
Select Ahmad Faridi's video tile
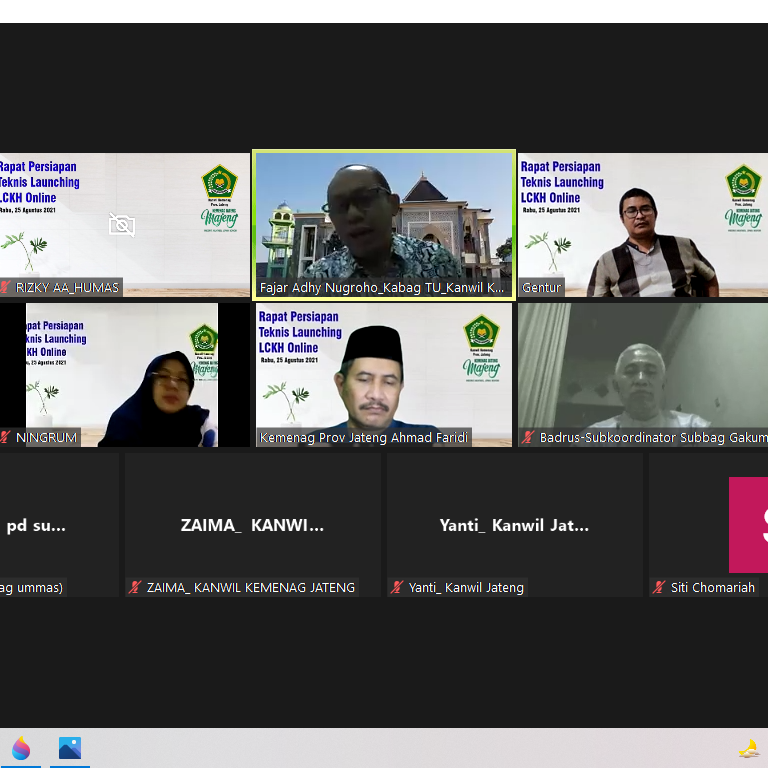384,375
